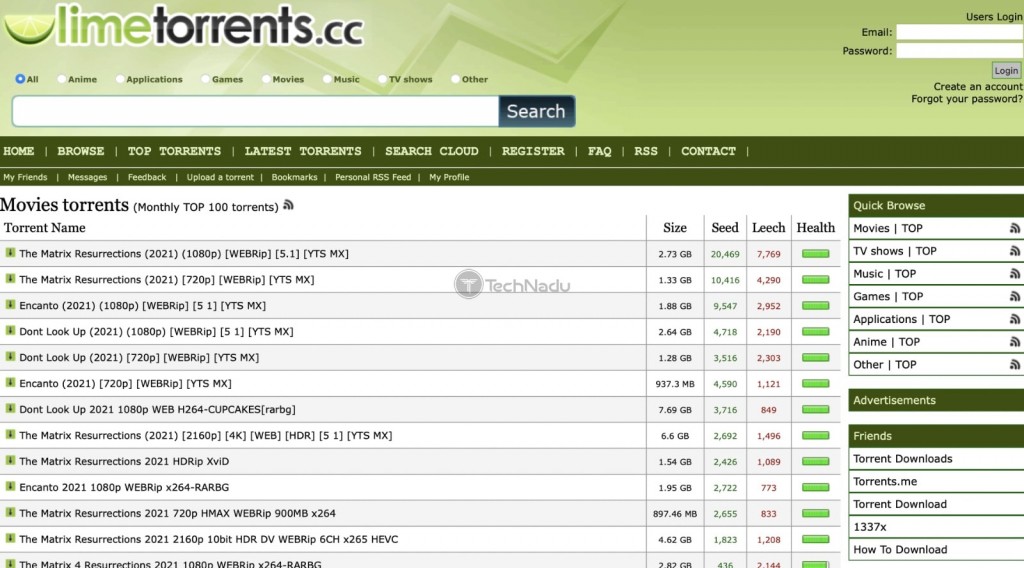This screenshot has width=1024, height=568.
Task: Open Torrent Downloads friend link
Action: click(x=903, y=459)
